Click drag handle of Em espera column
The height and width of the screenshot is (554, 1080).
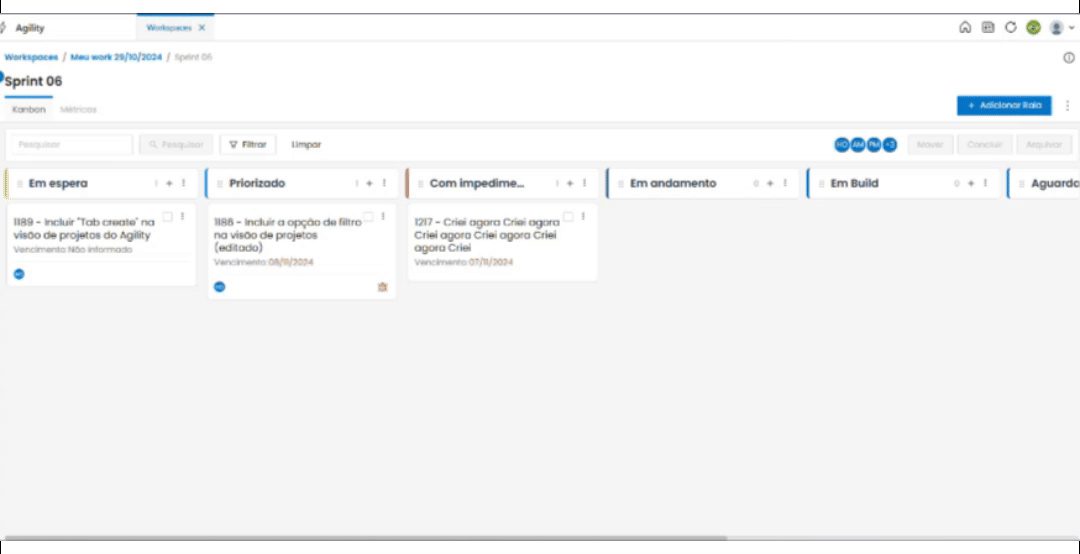[x=19, y=184]
